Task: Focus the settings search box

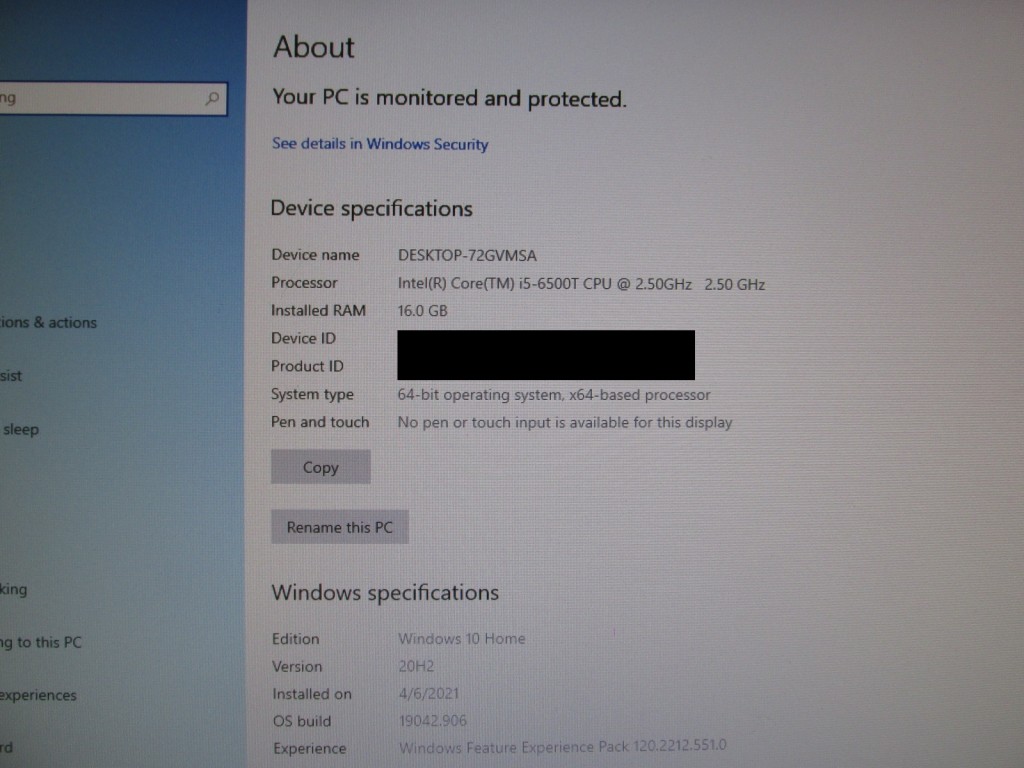Action: [113, 99]
